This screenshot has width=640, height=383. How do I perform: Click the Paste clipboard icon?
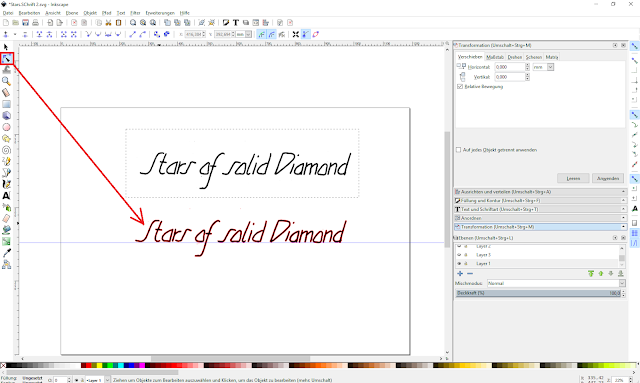click(x=118, y=22)
